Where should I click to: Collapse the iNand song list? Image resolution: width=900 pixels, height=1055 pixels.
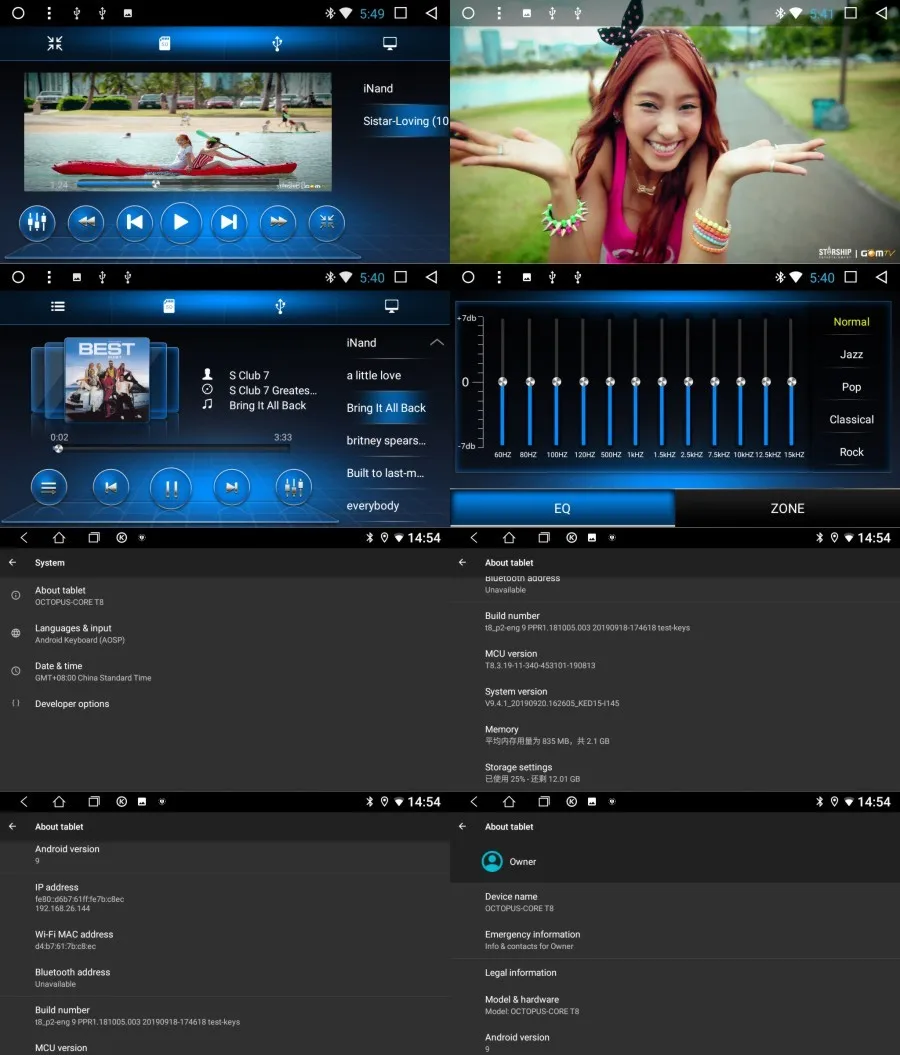pos(437,342)
